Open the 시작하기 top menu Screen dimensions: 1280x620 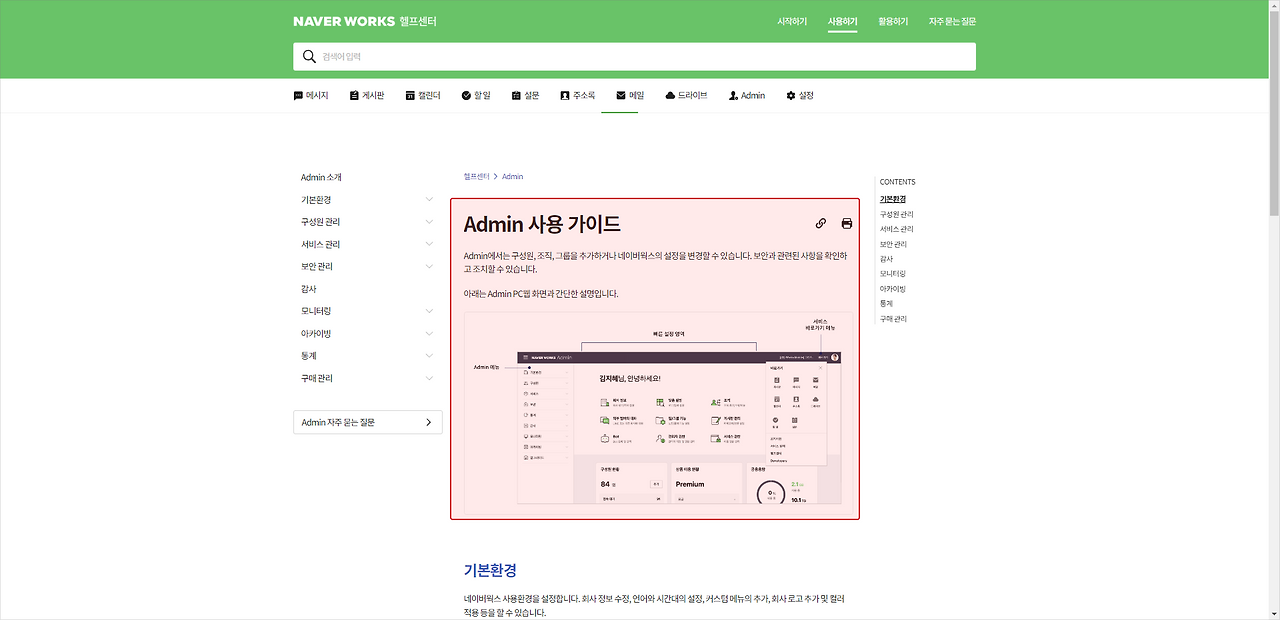(792, 21)
